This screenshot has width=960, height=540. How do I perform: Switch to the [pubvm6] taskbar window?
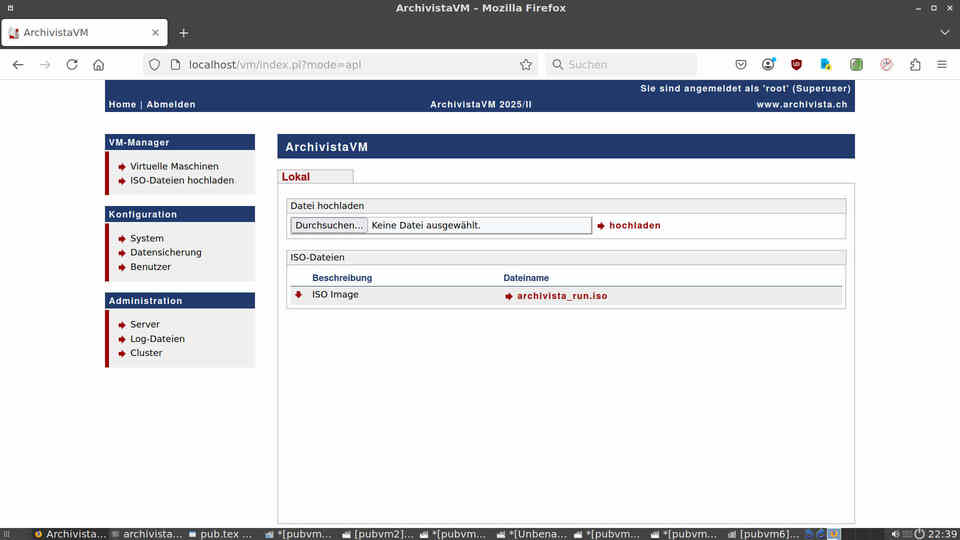764,534
